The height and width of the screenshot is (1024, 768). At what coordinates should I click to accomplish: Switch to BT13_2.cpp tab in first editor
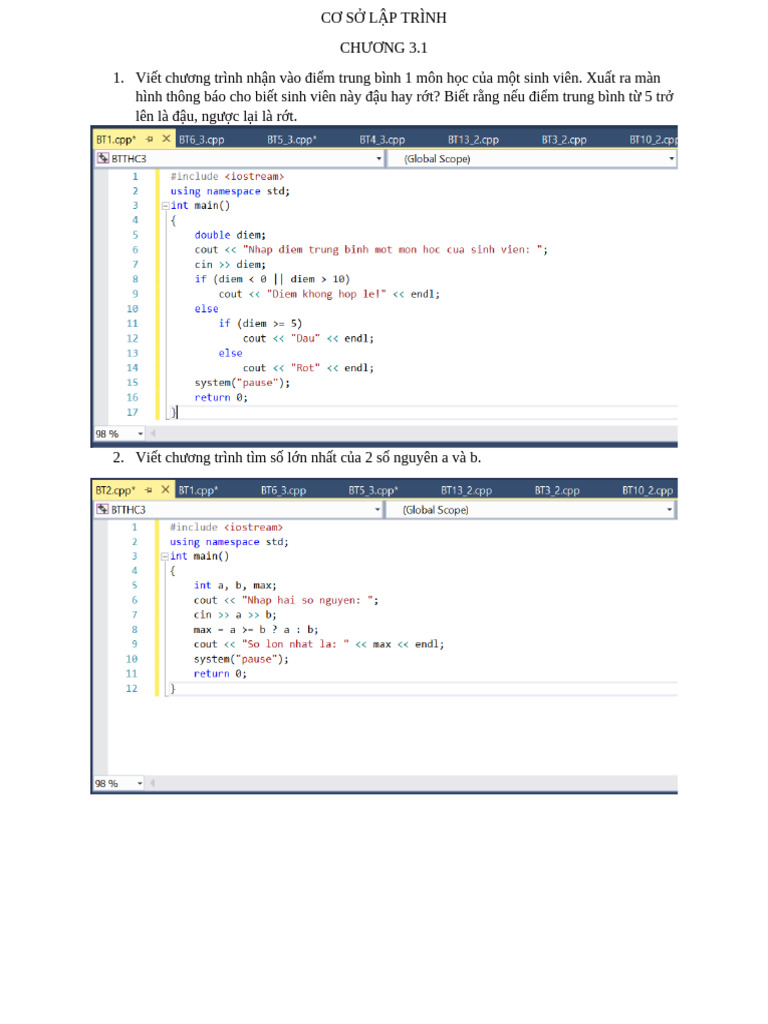point(473,140)
